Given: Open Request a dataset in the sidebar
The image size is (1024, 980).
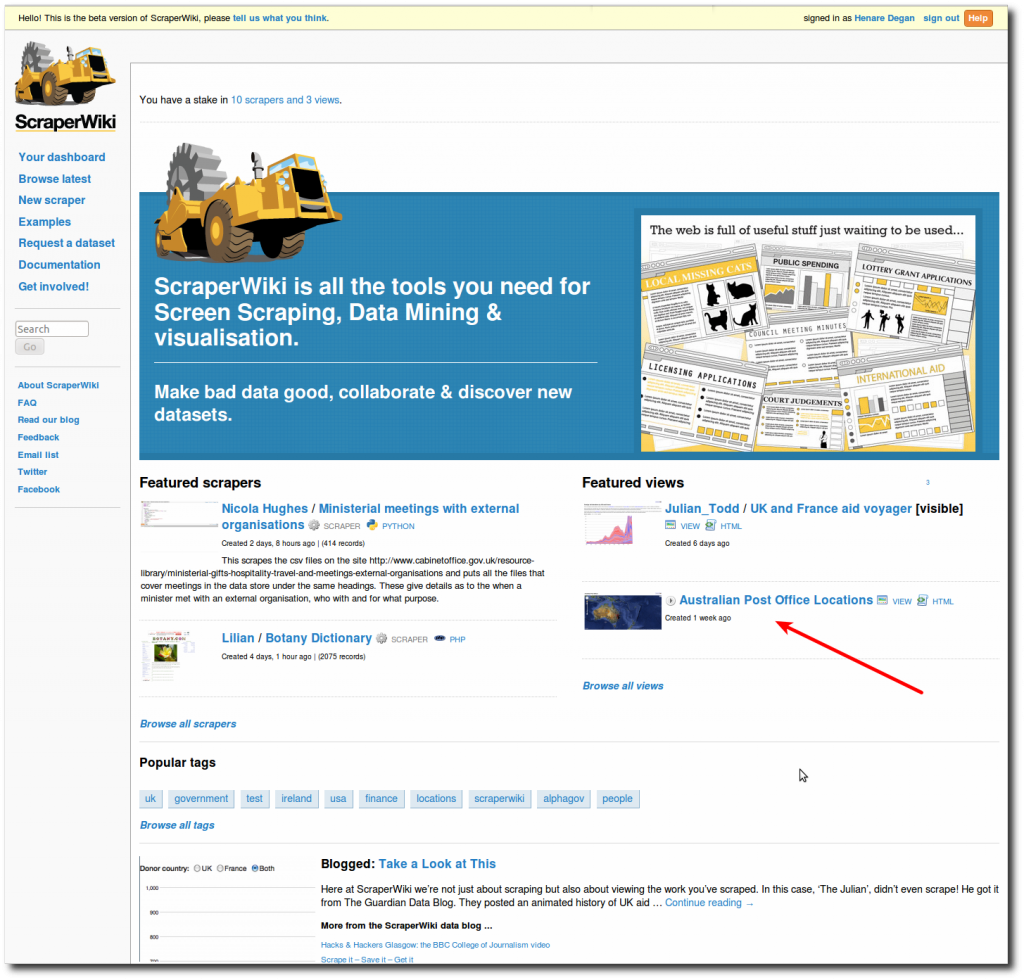Looking at the screenshot, I should [x=67, y=244].
